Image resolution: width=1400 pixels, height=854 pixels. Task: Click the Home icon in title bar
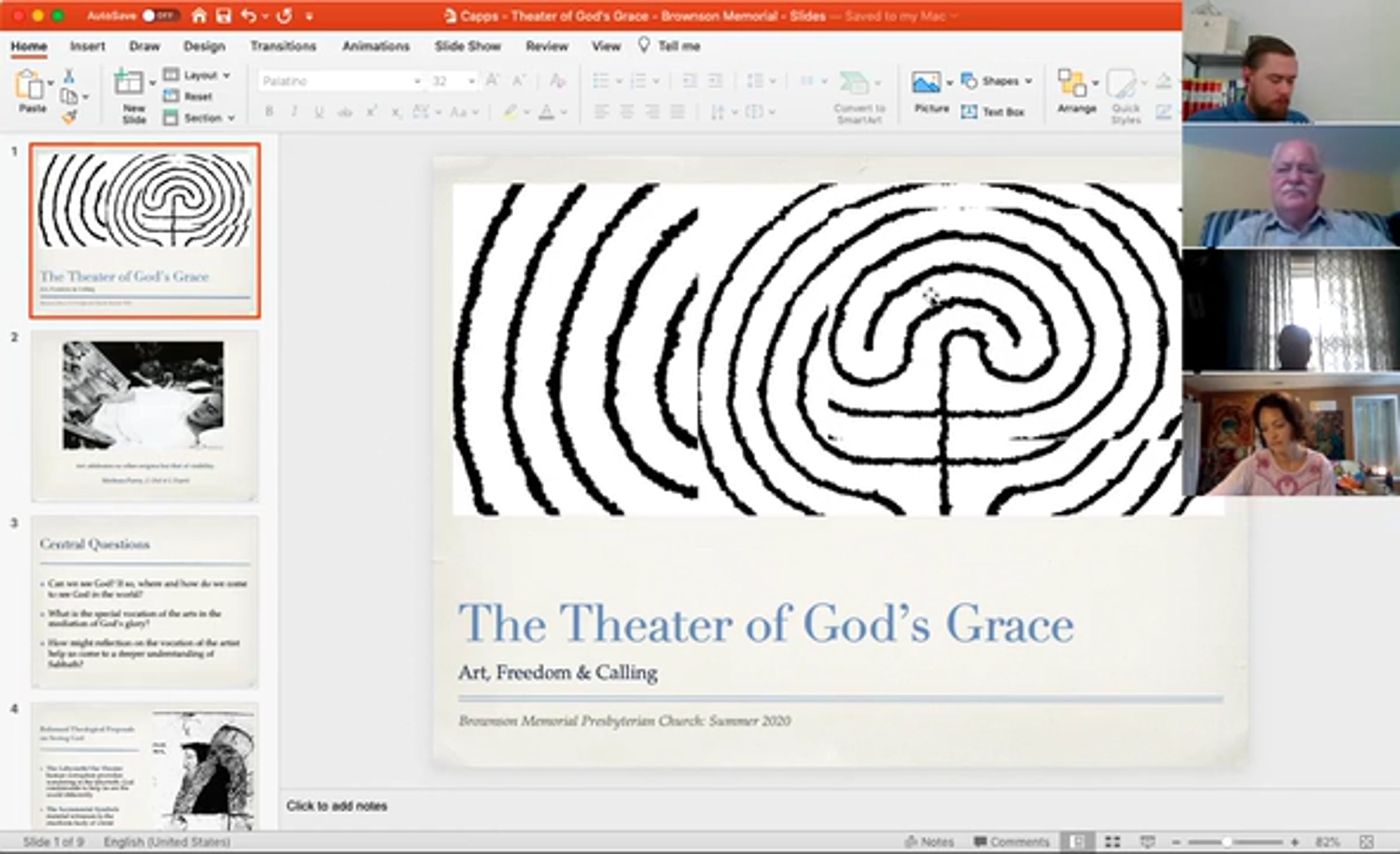(199, 16)
